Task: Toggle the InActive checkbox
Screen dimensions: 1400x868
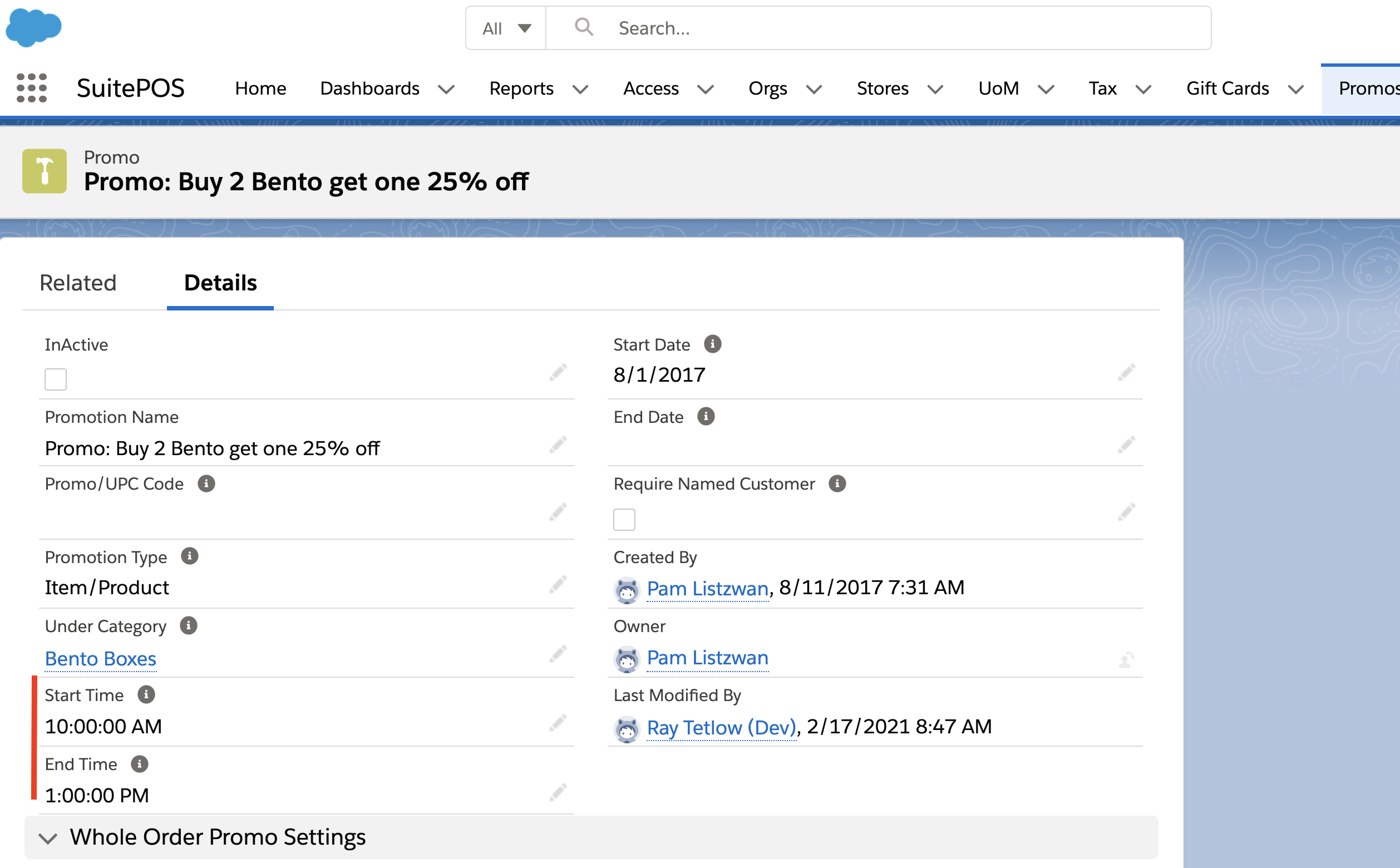Action: 56,379
